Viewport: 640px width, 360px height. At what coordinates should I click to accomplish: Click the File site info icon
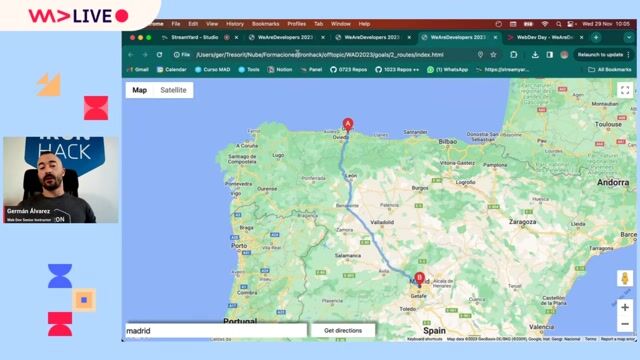(x=182, y=55)
